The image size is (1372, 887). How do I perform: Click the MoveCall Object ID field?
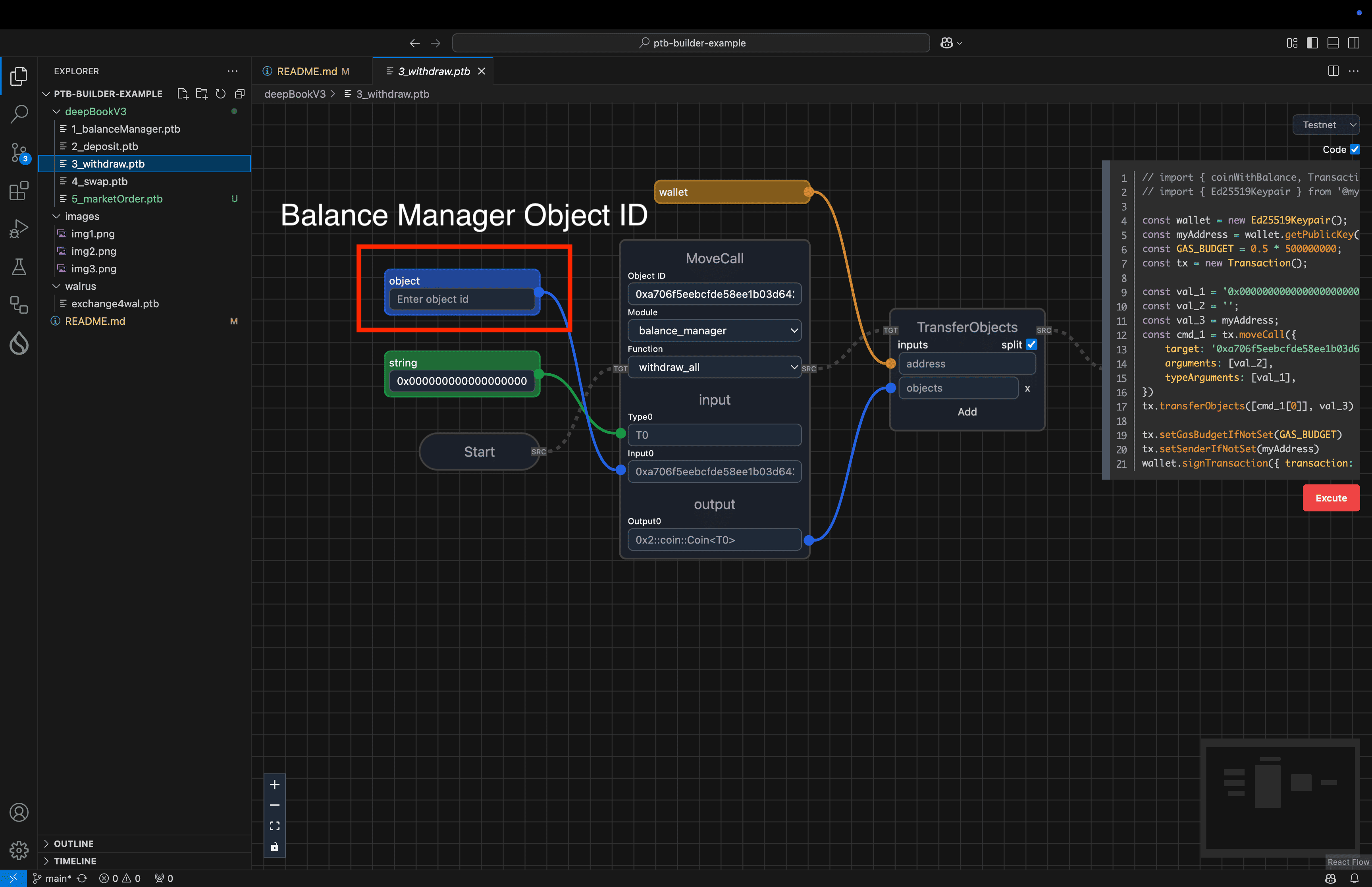715,294
